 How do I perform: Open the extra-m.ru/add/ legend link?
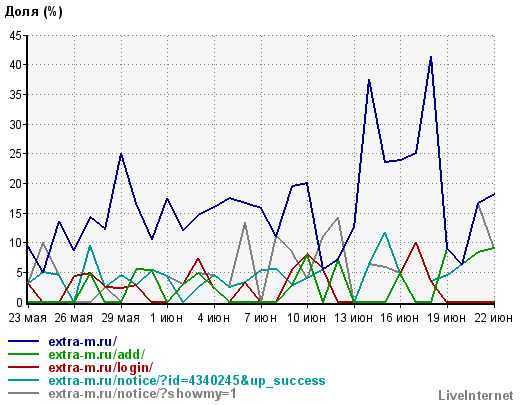pos(97,354)
